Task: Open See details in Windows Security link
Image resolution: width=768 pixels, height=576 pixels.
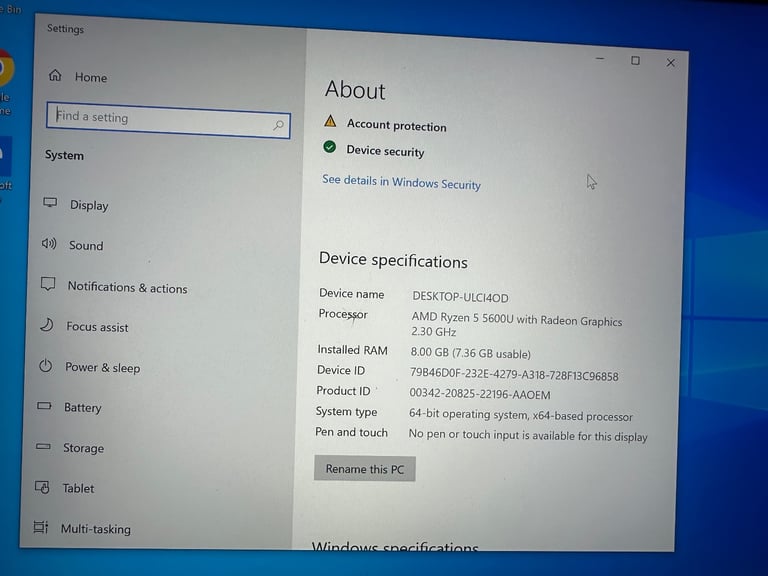Action: click(401, 182)
